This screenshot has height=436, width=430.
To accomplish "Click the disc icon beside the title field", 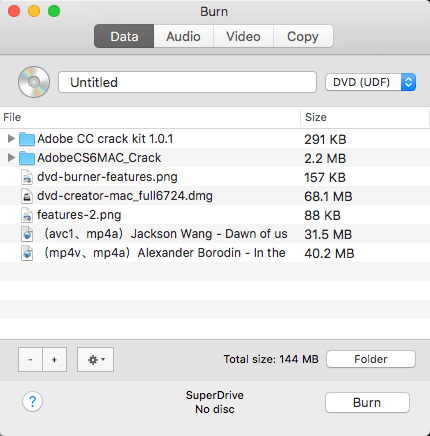I will 34,82.
